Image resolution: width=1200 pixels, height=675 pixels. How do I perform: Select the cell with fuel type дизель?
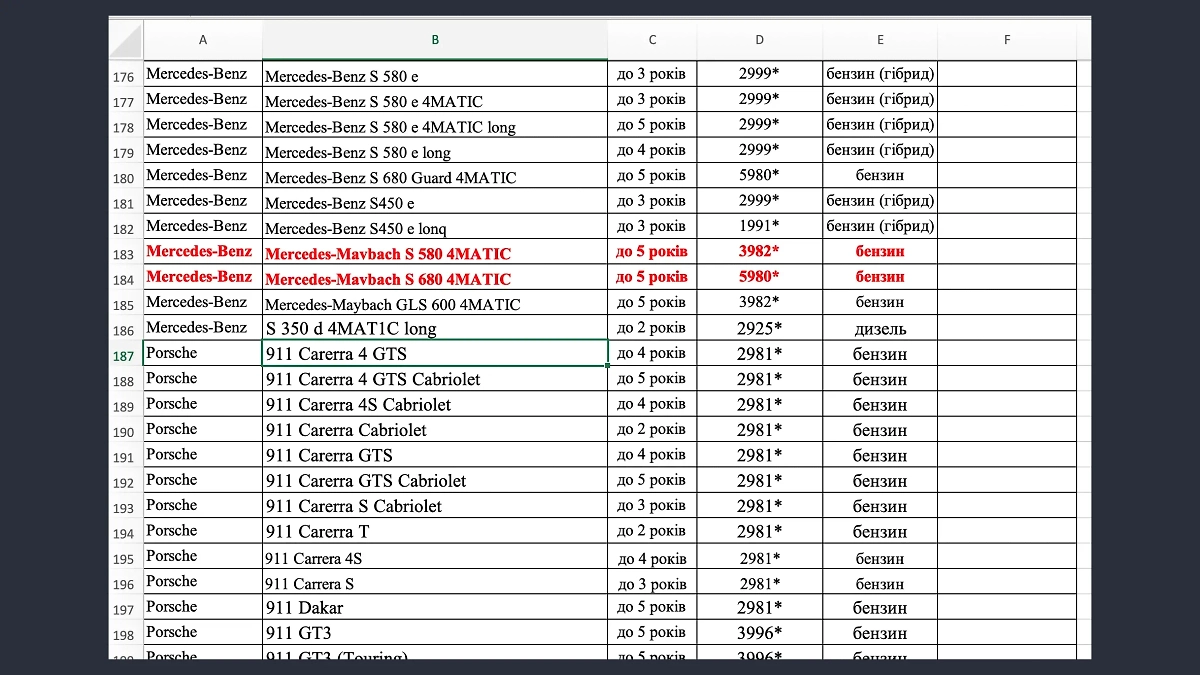(x=880, y=329)
